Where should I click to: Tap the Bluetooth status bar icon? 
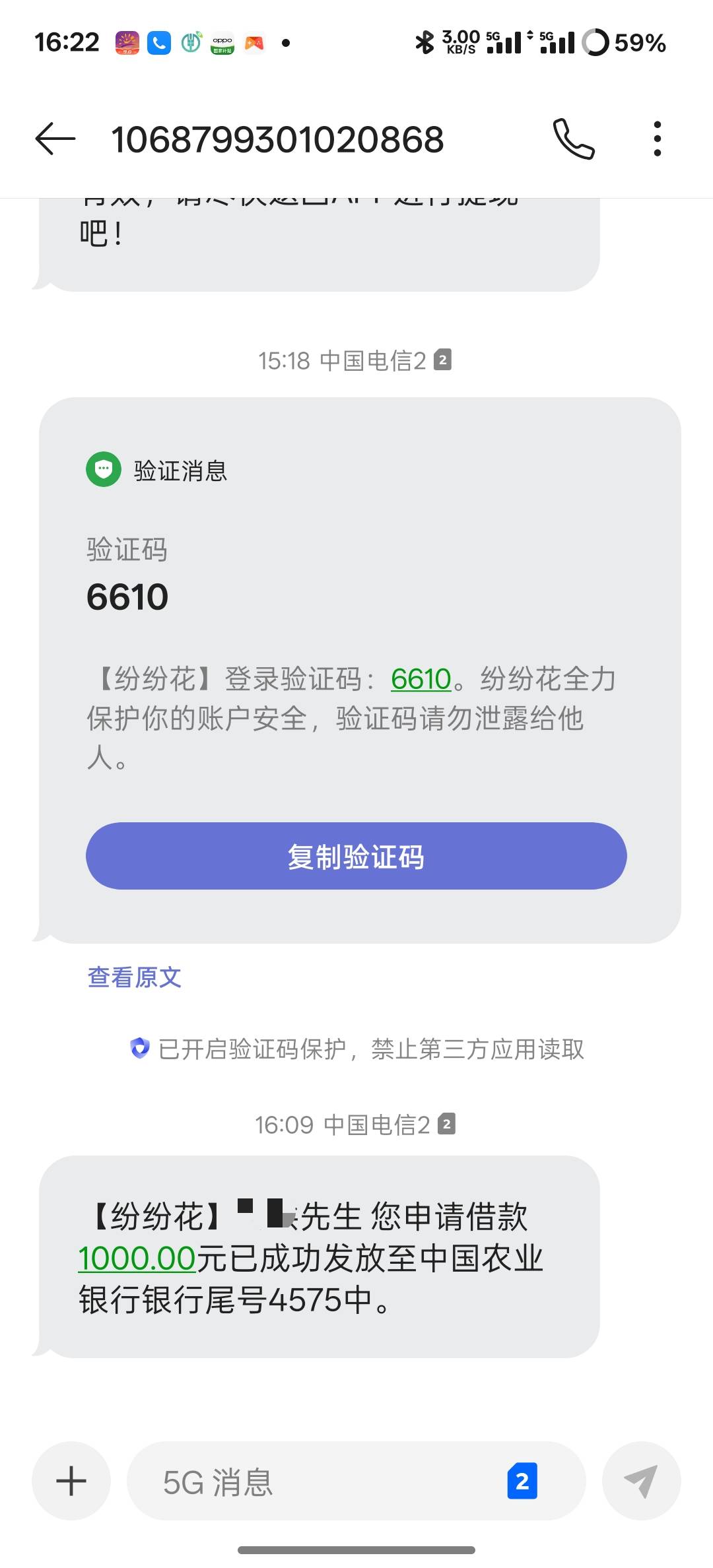coord(424,43)
